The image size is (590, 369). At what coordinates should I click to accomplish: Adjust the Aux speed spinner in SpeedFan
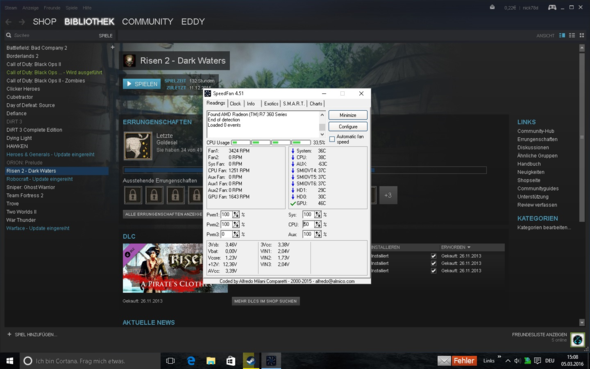pos(318,234)
